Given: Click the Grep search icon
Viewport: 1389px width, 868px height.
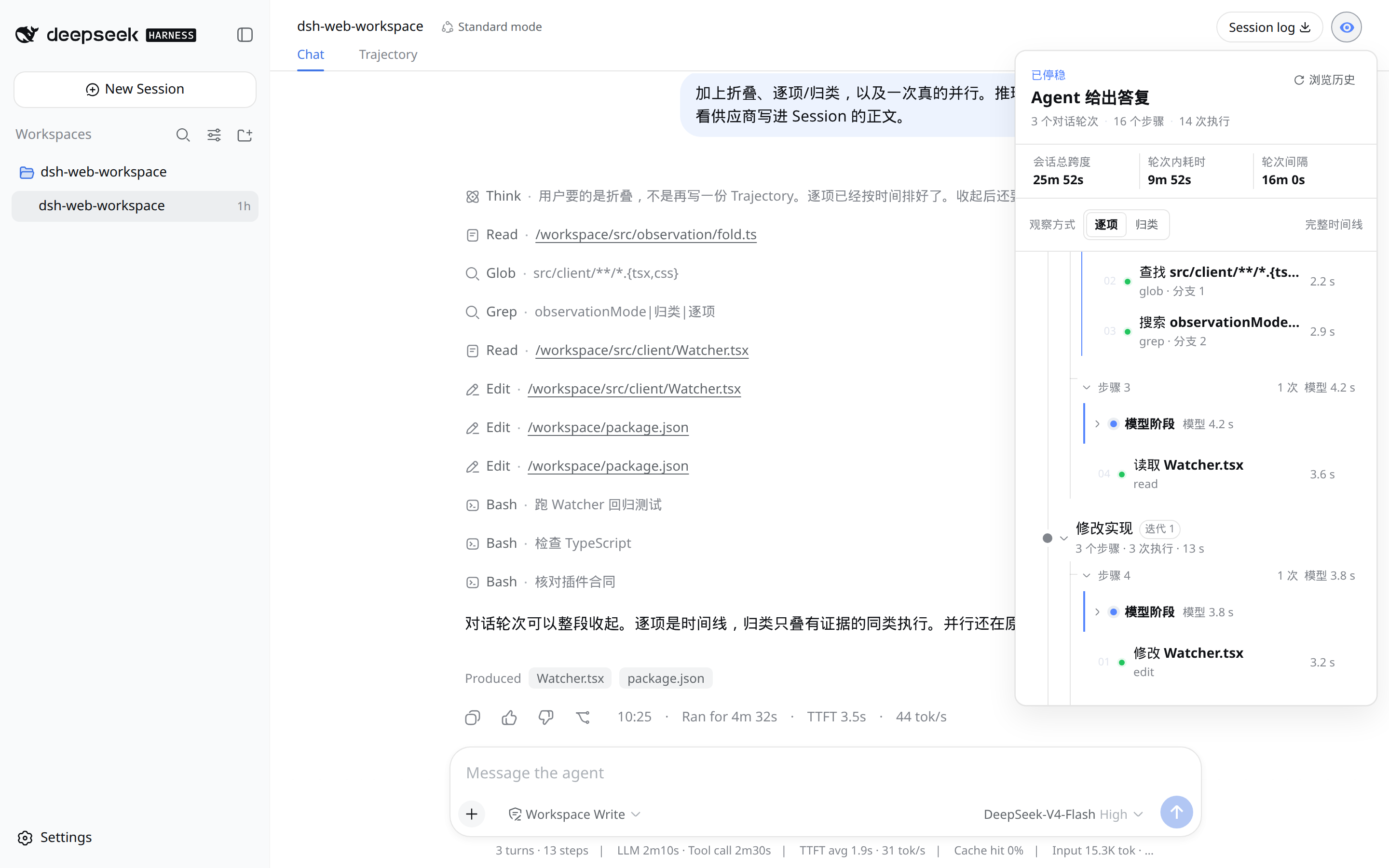Looking at the screenshot, I should tap(472, 312).
